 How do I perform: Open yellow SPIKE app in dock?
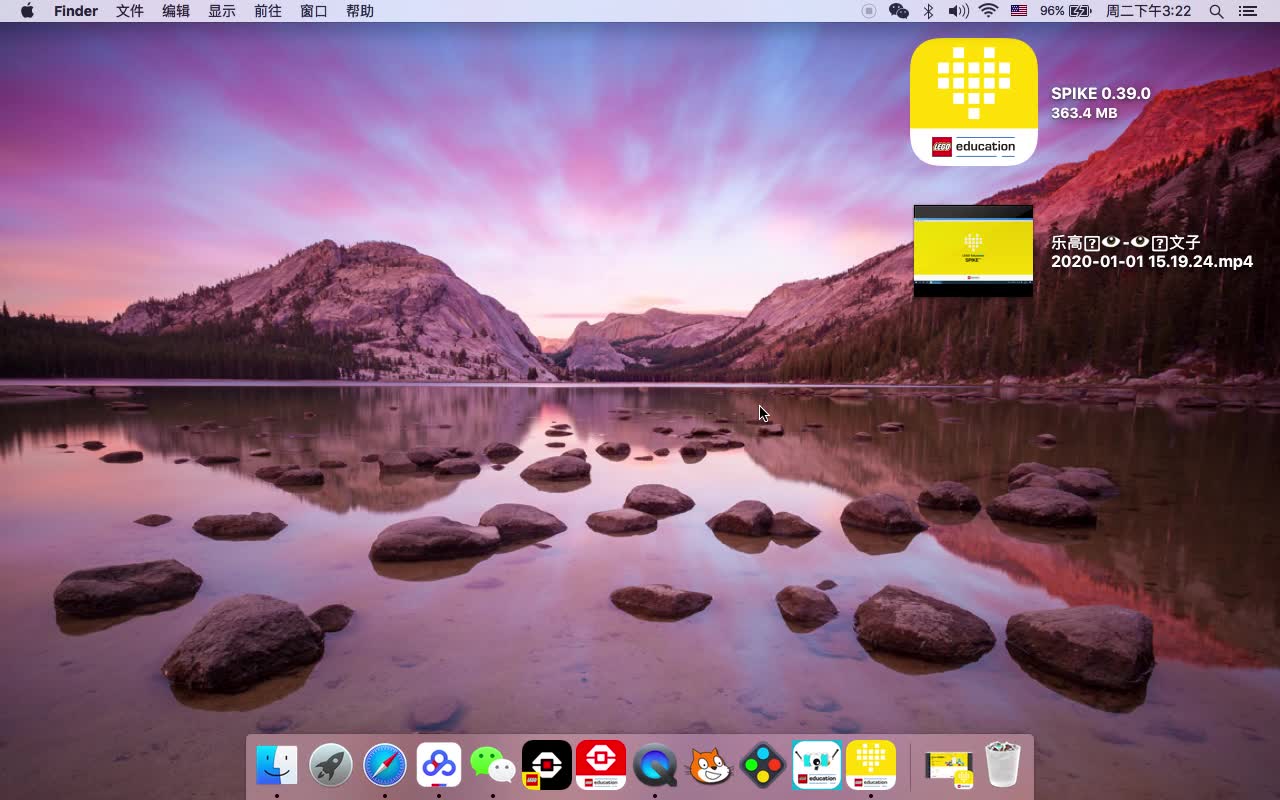click(871, 766)
